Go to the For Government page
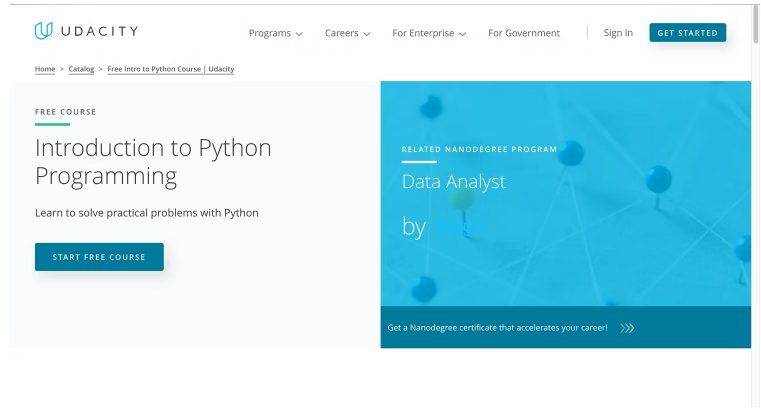Viewport: 761px width, 417px height. click(x=524, y=33)
